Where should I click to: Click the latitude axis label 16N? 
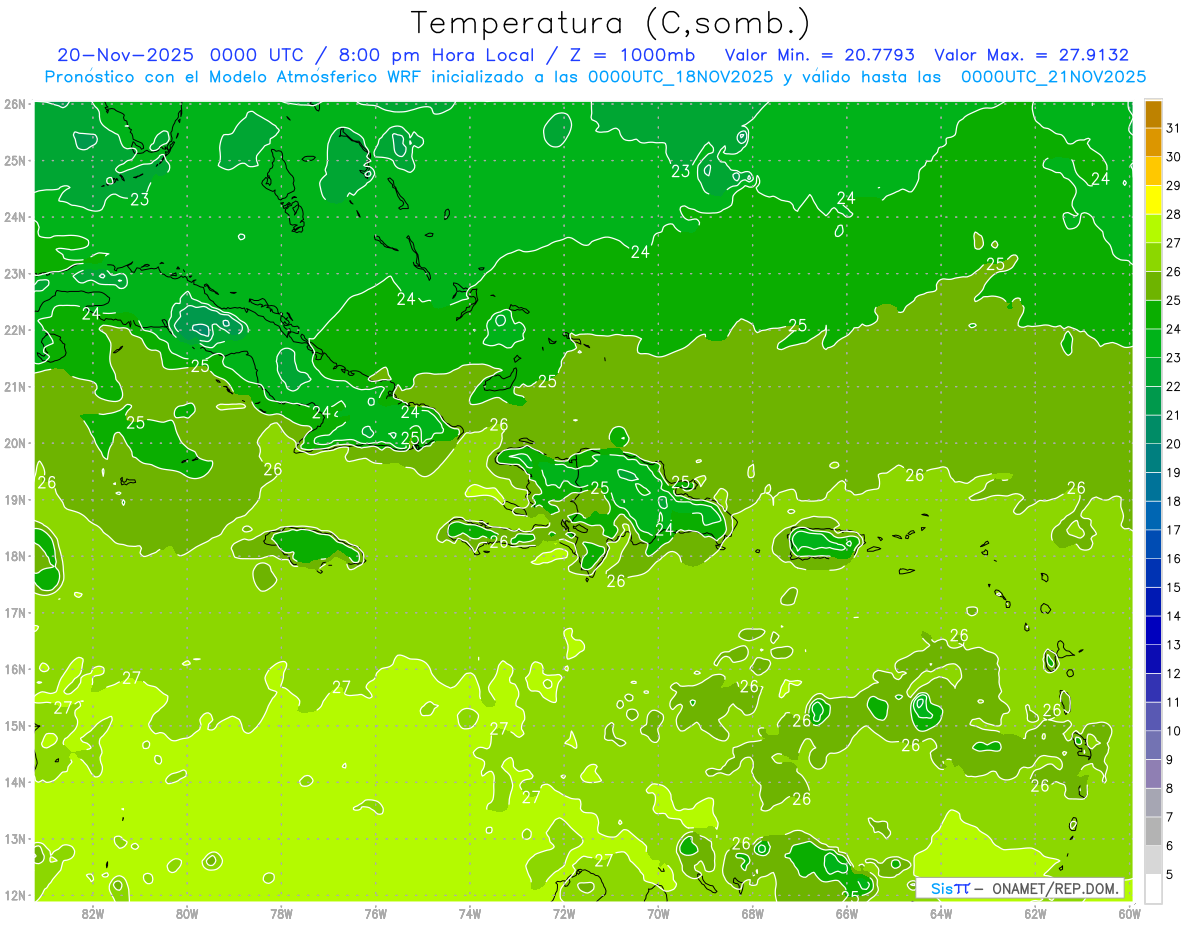(15, 668)
